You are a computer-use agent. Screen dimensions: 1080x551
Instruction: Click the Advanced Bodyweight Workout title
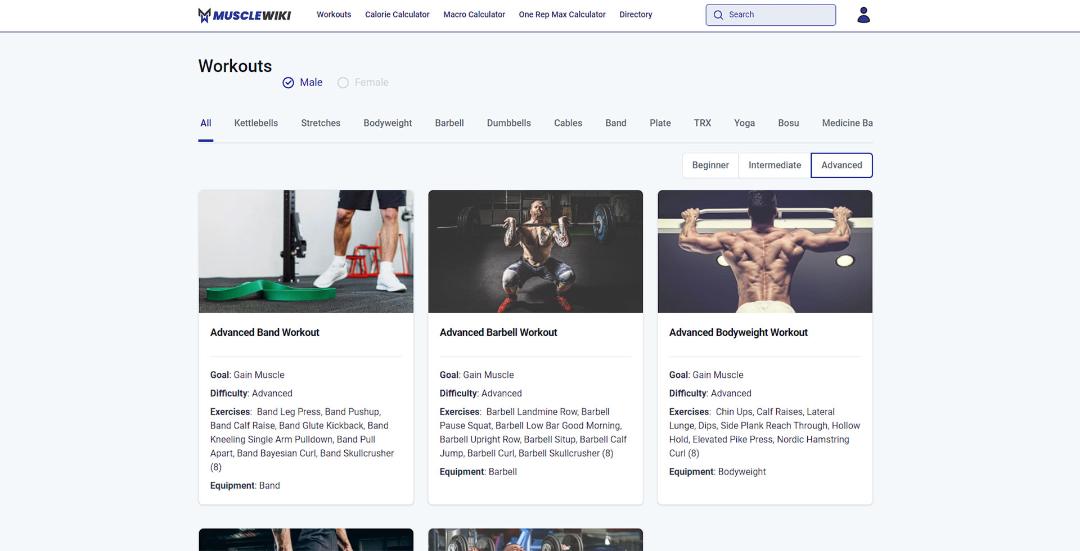tap(738, 333)
